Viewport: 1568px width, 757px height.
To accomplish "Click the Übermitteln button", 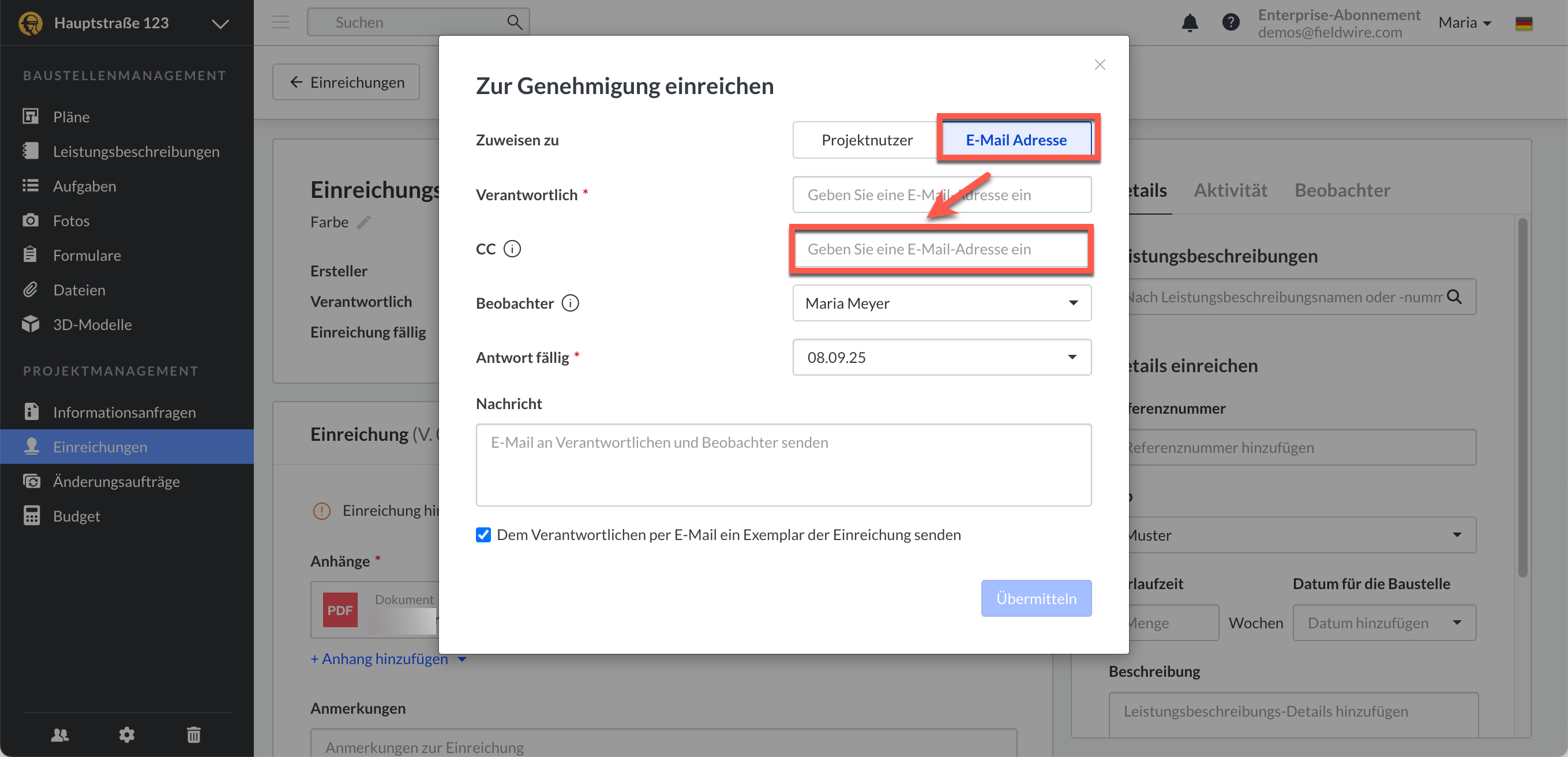I will [1036, 598].
